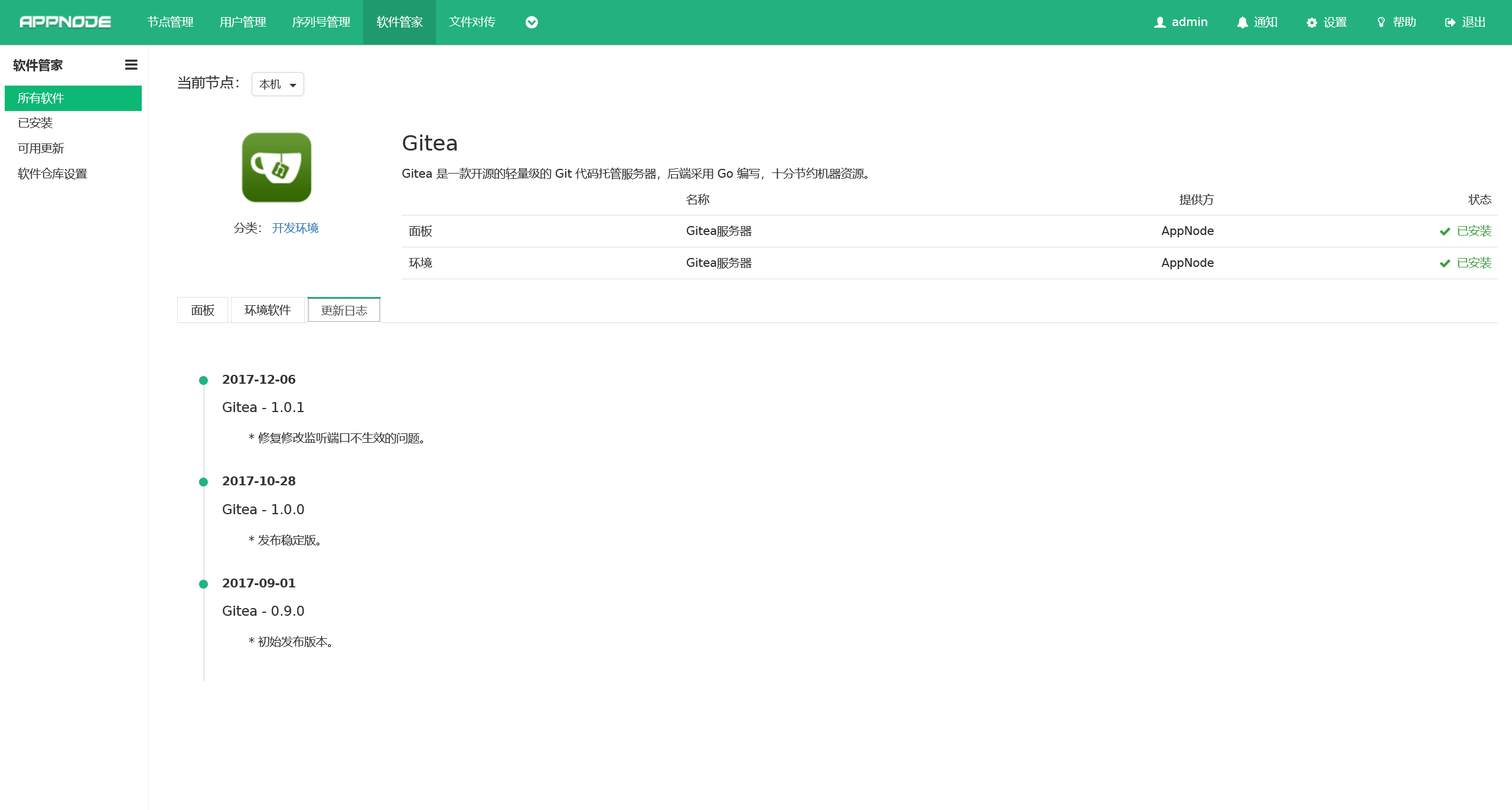Viewport: 1512px width, 810px height.
Task: Click the 2017-12-06 timeline dot
Action: pyautogui.click(x=204, y=380)
